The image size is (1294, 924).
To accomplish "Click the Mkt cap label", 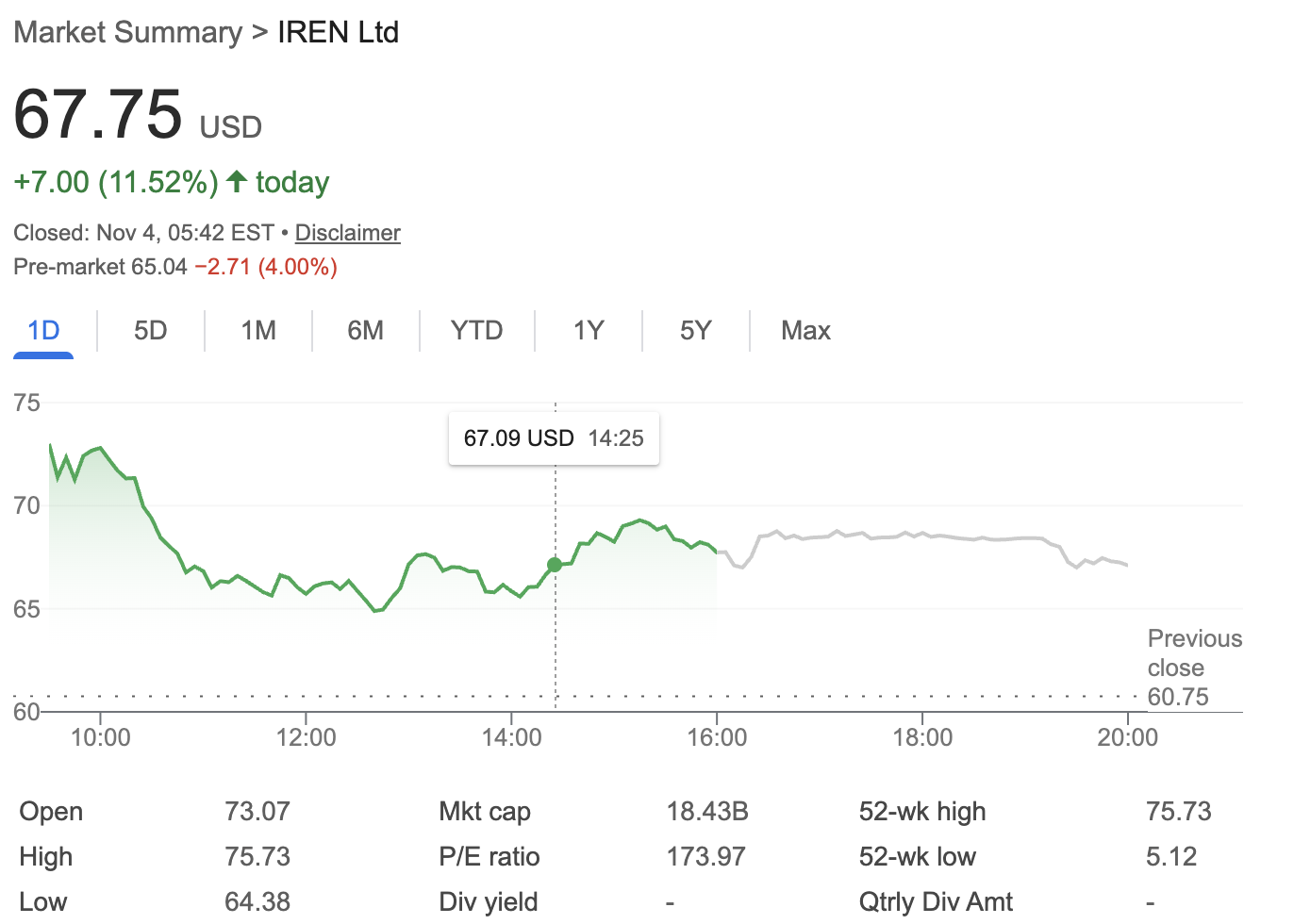I will [485, 812].
